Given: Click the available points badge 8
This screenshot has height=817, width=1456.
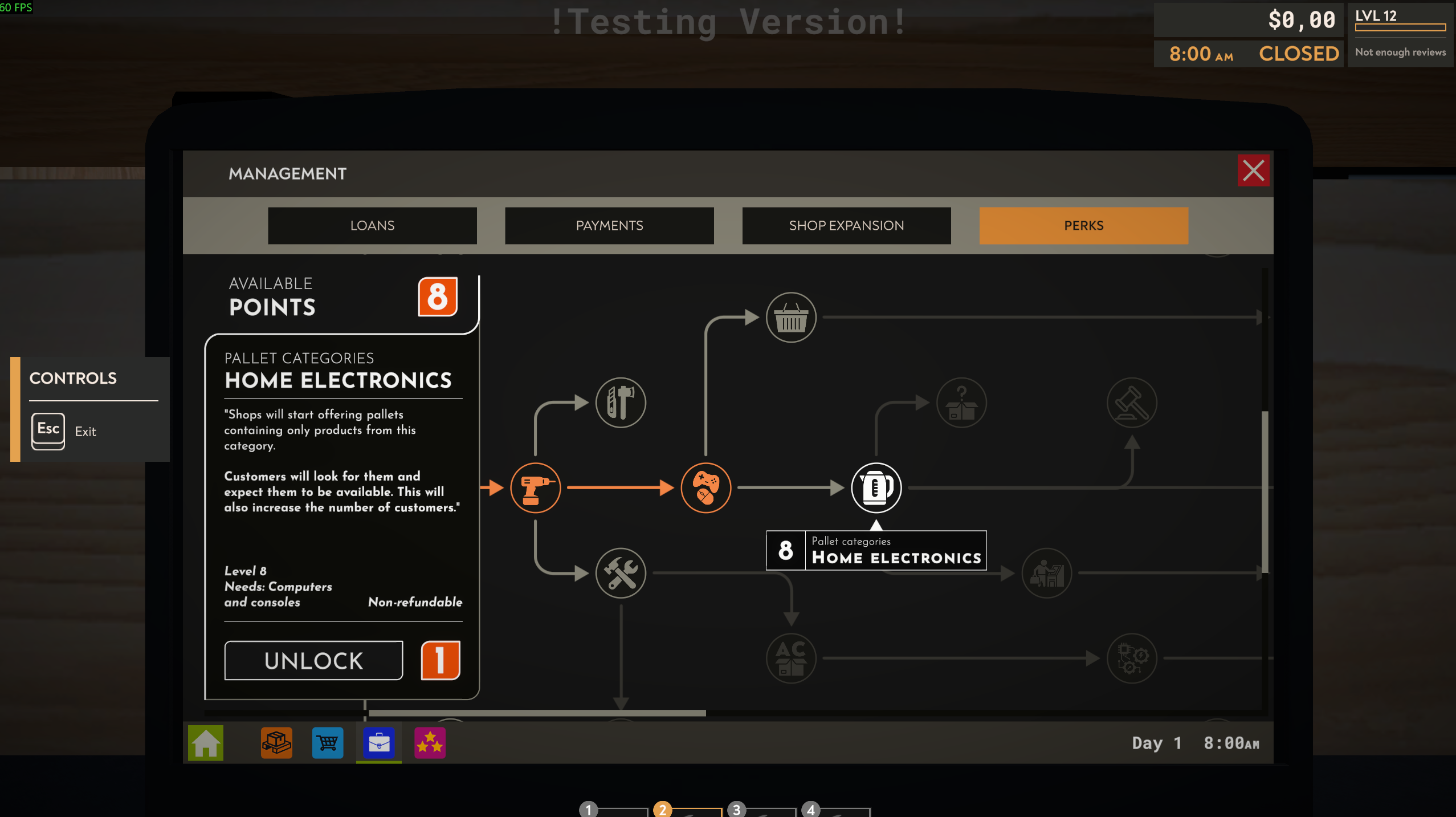Looking at the screenshot, I should click(438, 296).
